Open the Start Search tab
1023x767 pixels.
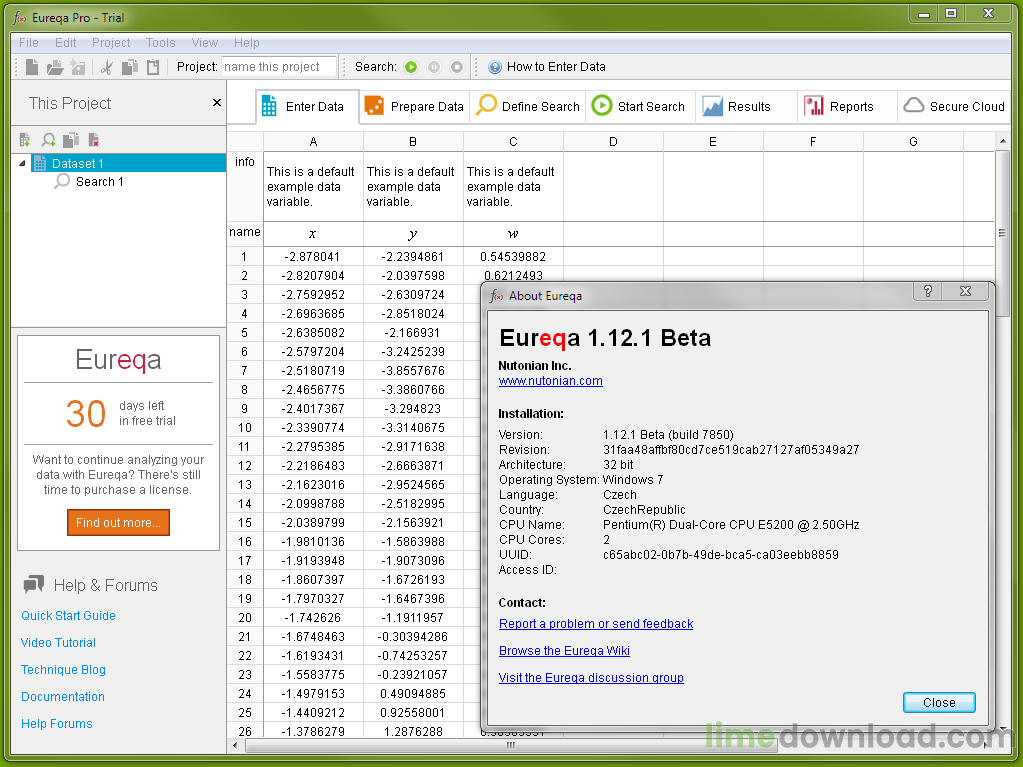[x=638, y=106]
